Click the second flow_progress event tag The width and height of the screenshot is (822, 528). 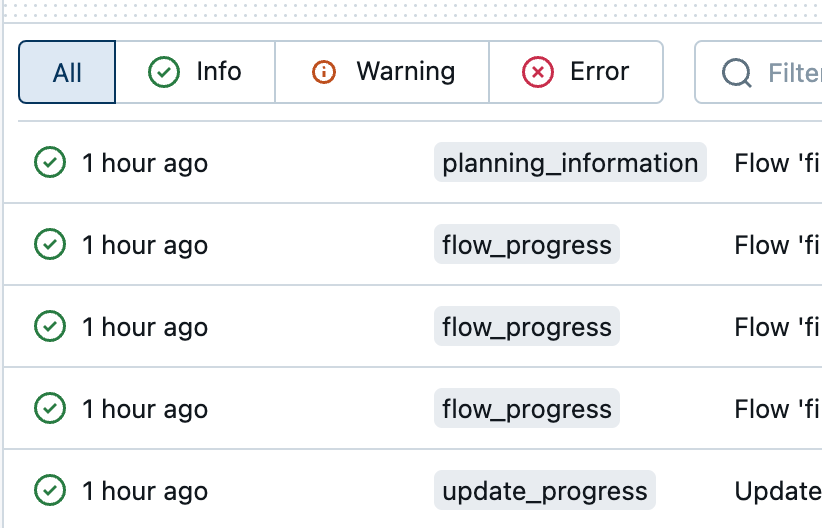[527, 327]
